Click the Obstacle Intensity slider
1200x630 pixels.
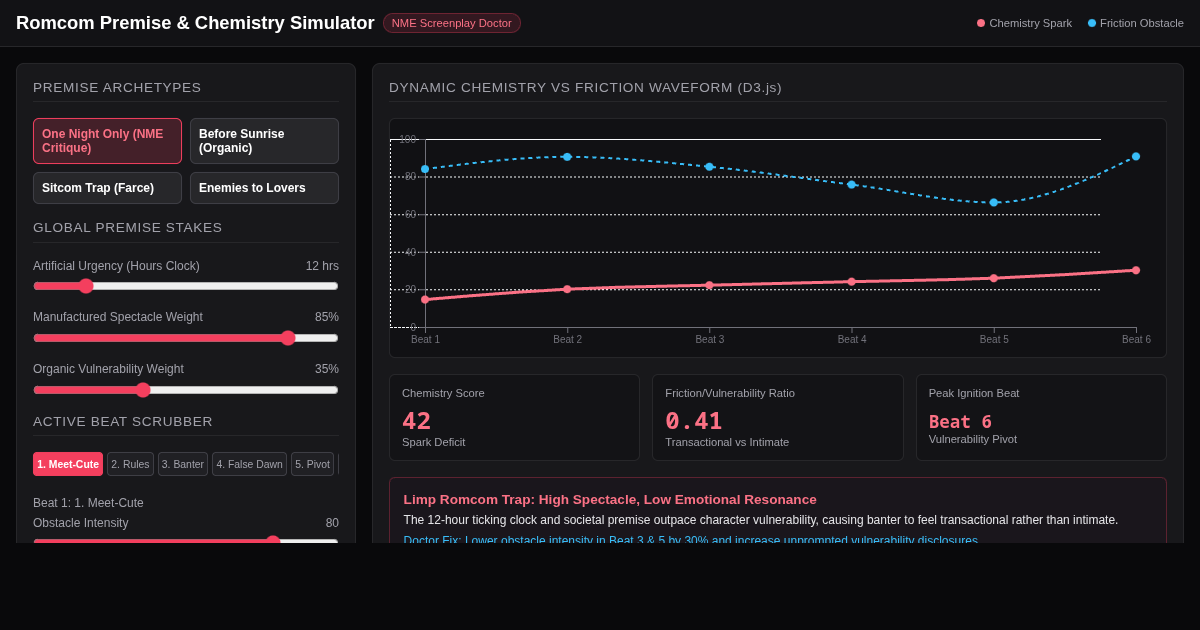(186, 541)
